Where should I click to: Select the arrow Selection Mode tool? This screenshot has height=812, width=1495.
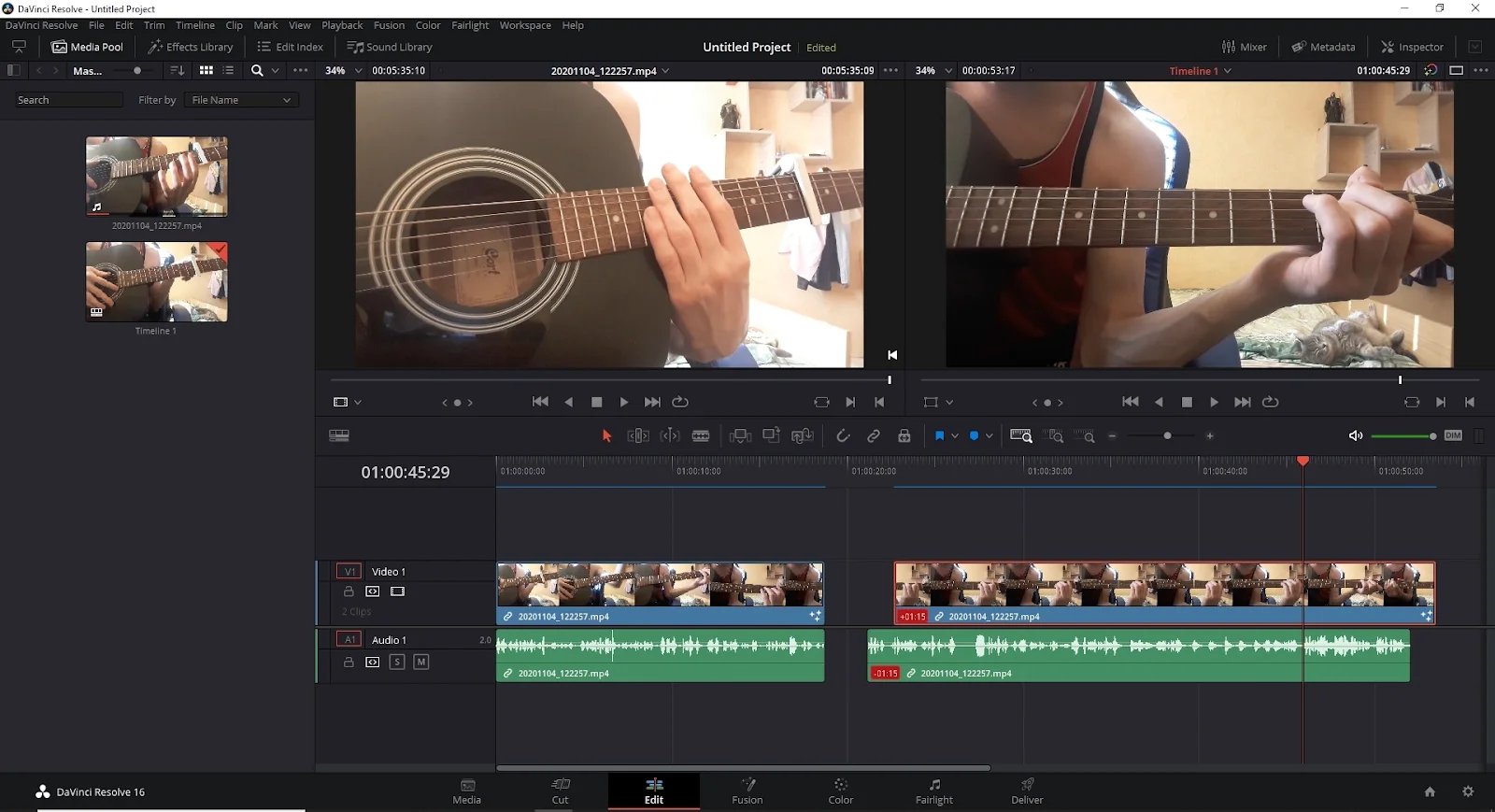coord(606,436)
